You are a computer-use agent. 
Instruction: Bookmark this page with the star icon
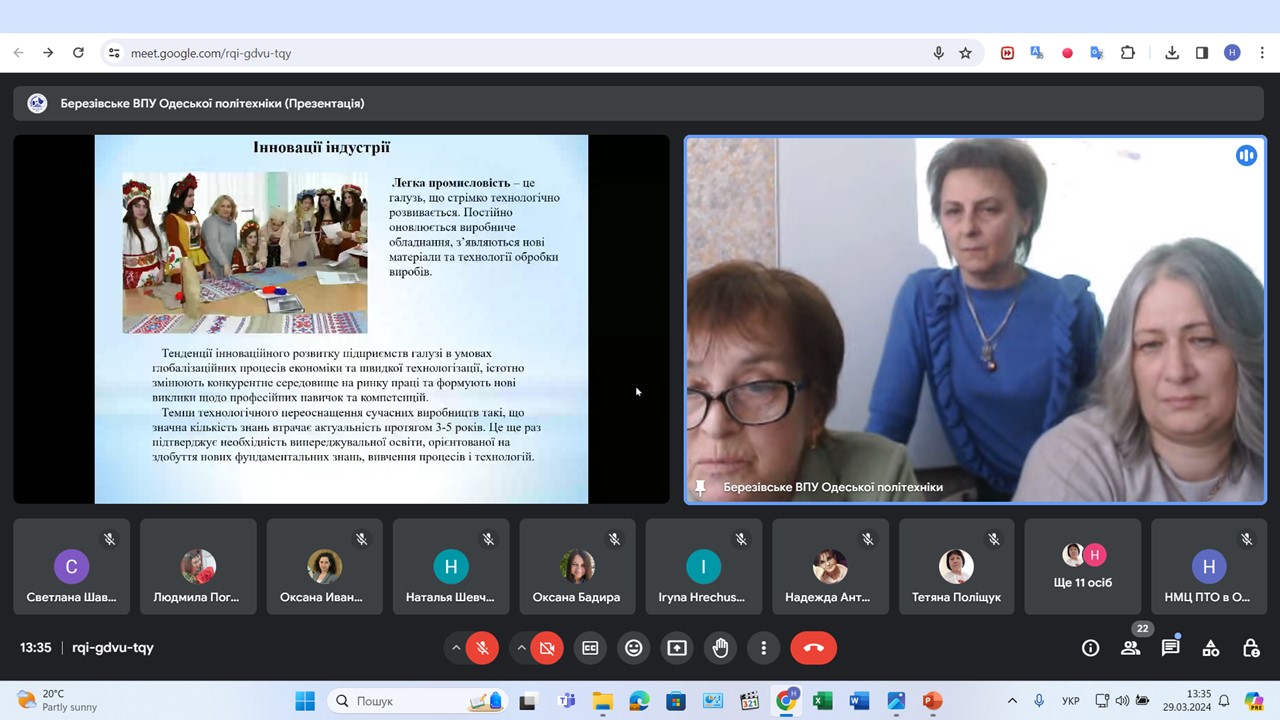coord(965,53)
